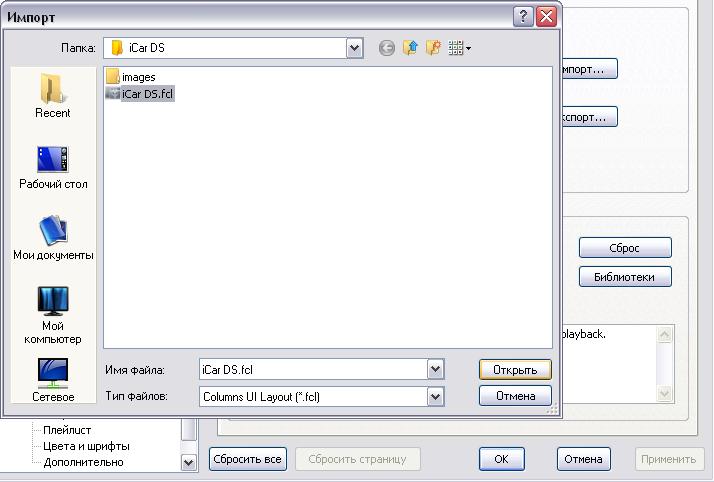Click the Экспорт button in background window
714x482 pixels.
click(590, 117)
